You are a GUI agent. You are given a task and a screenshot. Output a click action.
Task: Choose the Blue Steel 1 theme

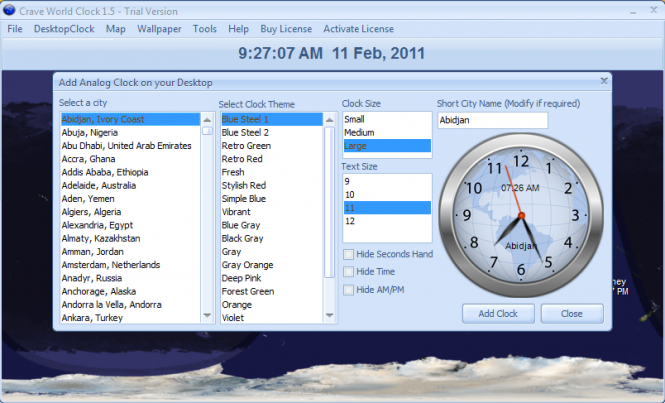pyautogui.click(x=271, y=119)
